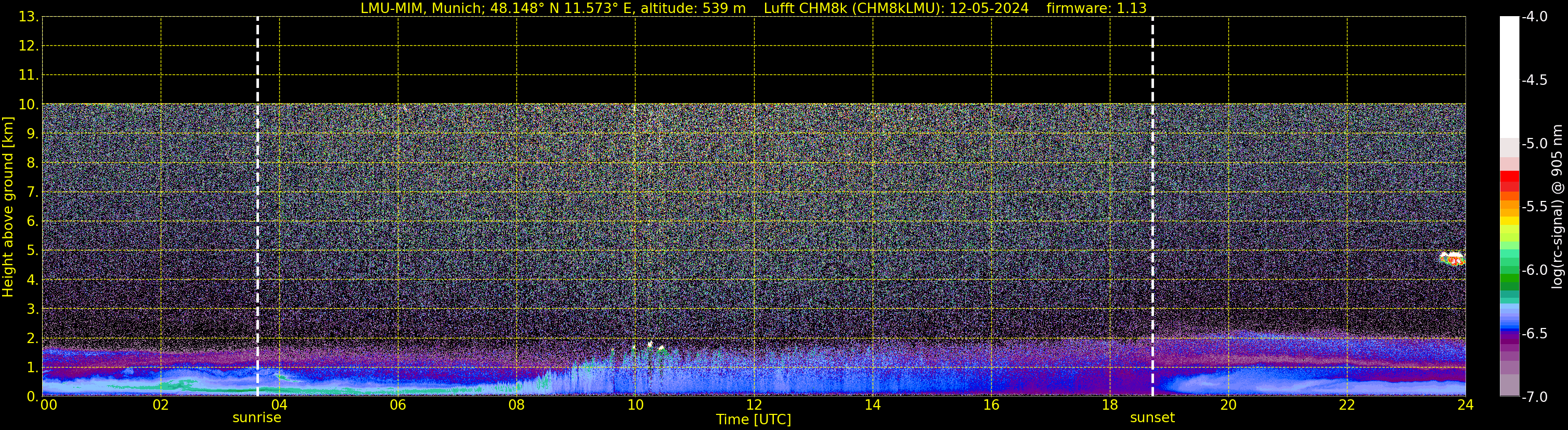
Task: Click the time axis tick label "18"
Action: pyautogui.click(x=1110, y=405)
